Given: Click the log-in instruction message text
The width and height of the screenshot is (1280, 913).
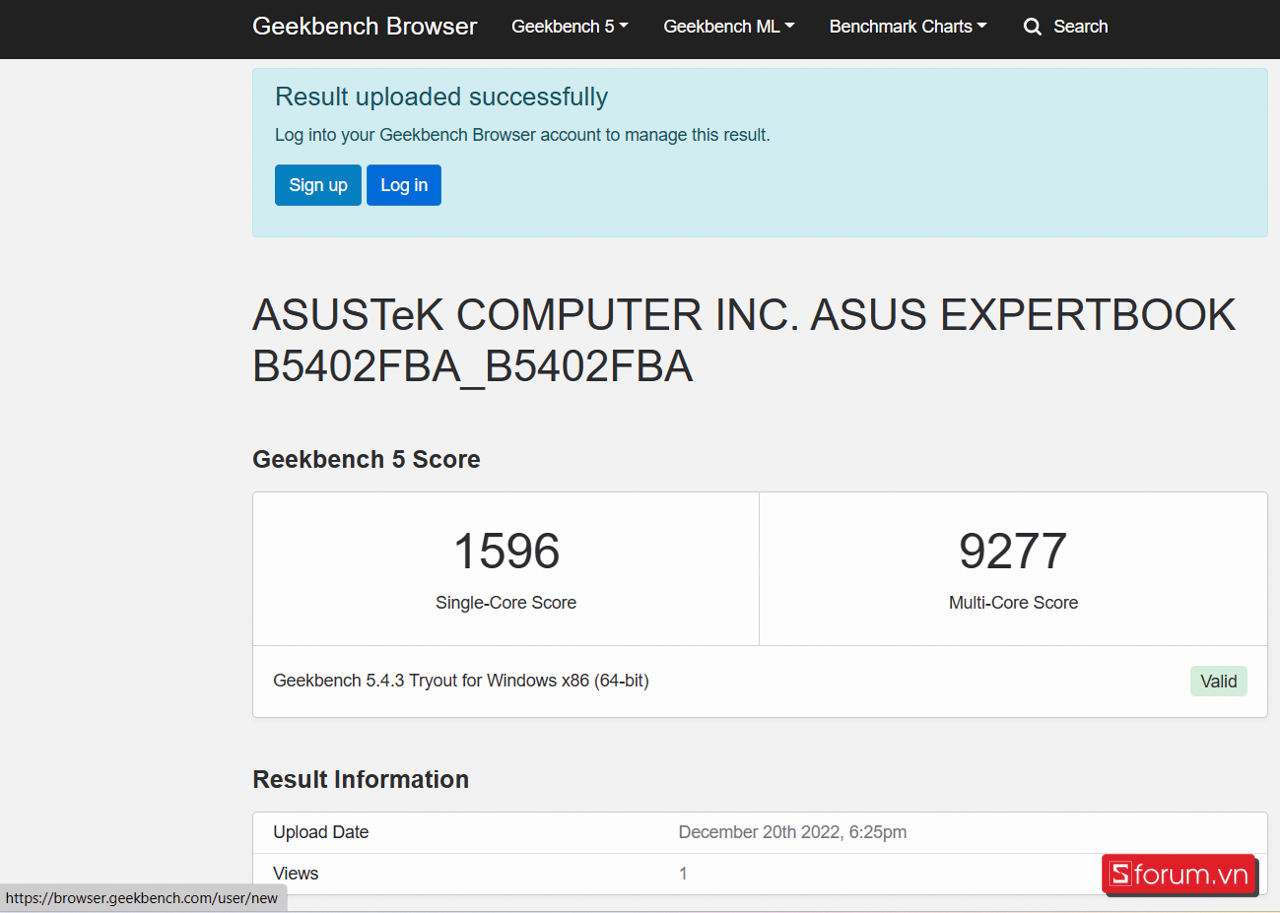Looking at the screenshot, I should click(x=522, y=135).
